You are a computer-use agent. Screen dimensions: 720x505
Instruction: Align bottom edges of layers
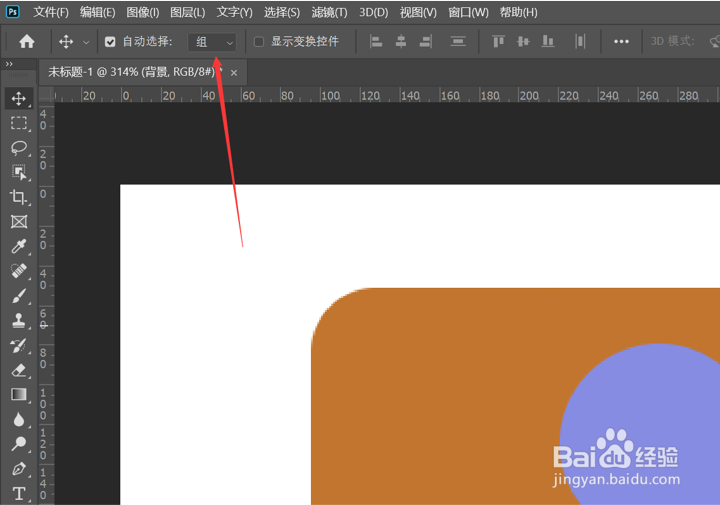548,42
